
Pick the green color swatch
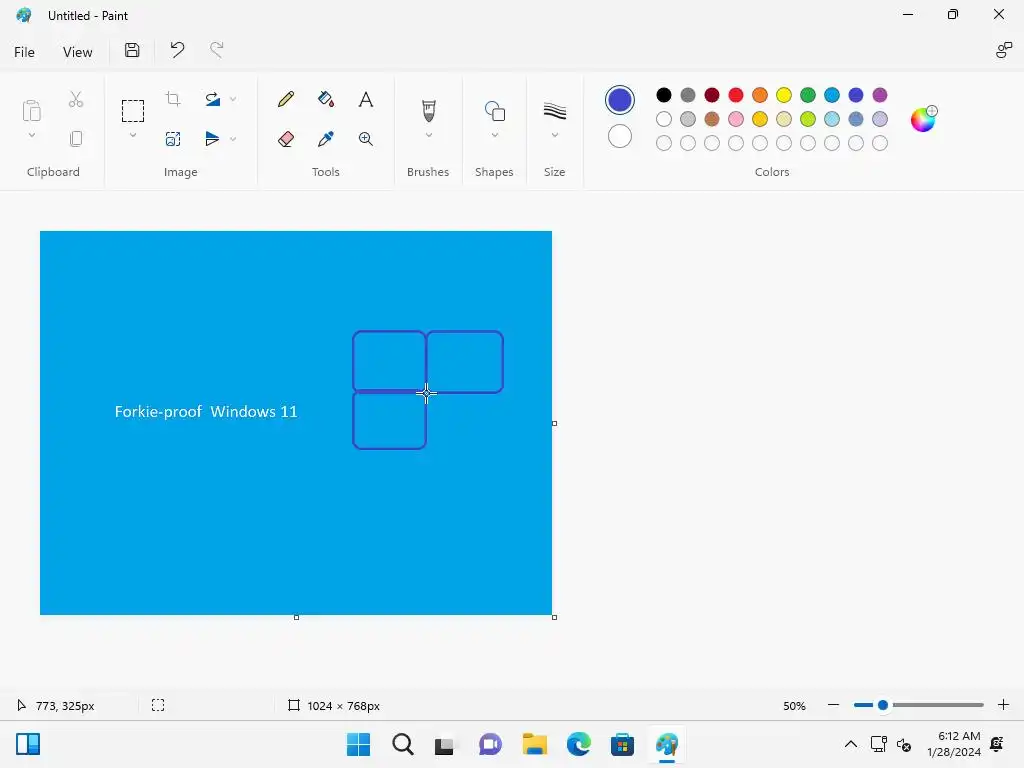click(808, 95)
